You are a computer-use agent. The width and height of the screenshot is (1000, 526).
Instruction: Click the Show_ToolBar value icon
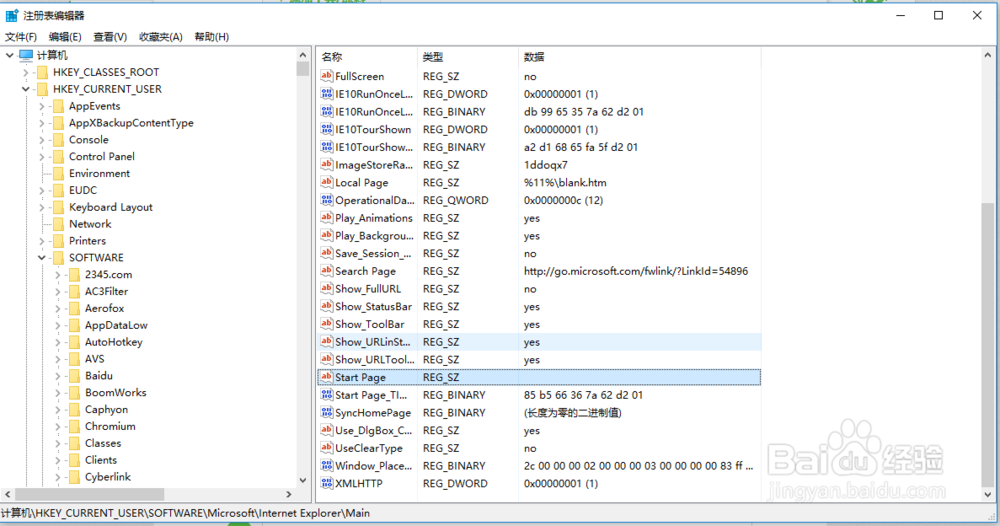pyautogui.click(x=327, y=324)
